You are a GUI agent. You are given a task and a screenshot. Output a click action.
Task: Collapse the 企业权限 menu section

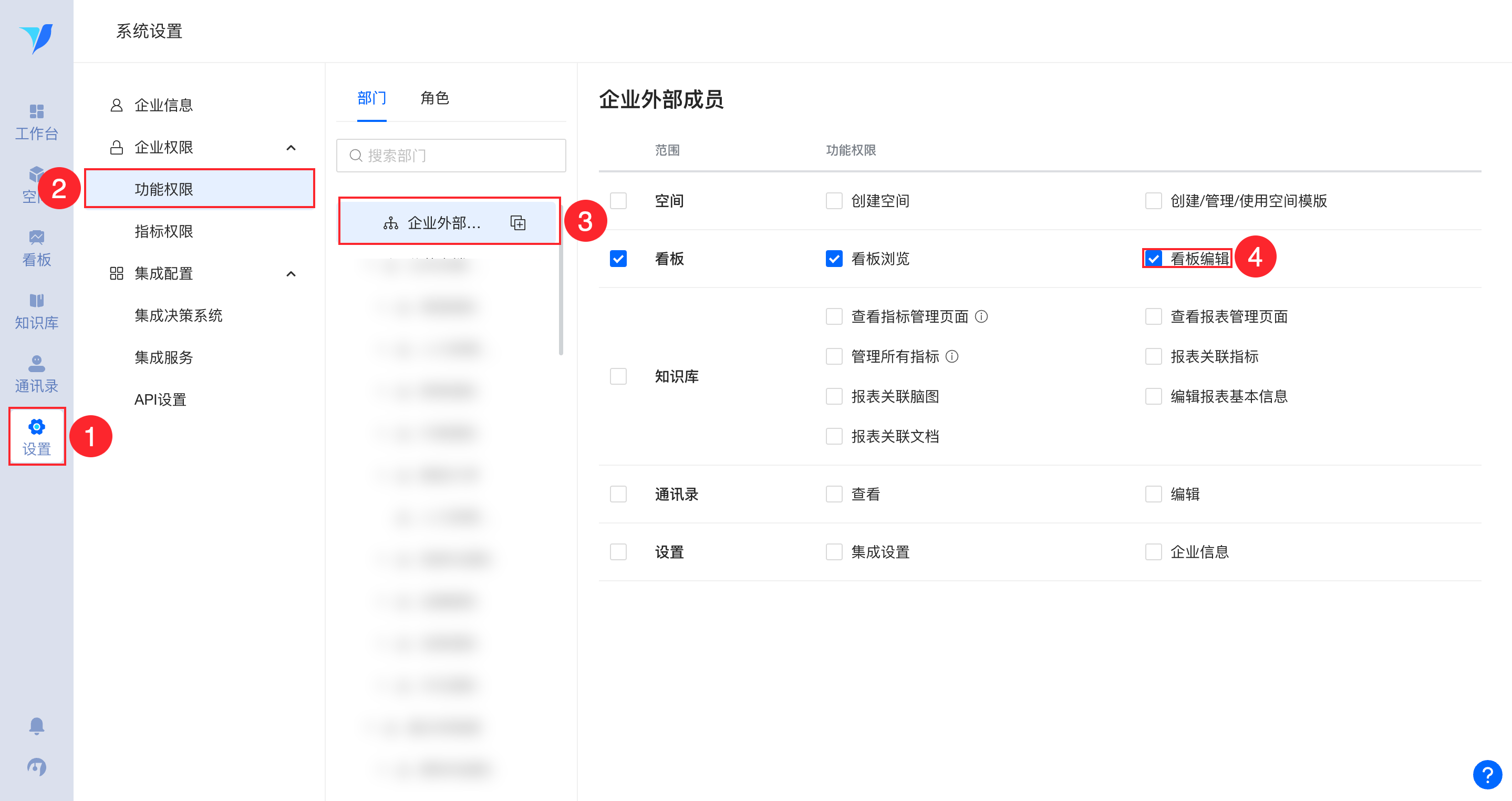291,147
